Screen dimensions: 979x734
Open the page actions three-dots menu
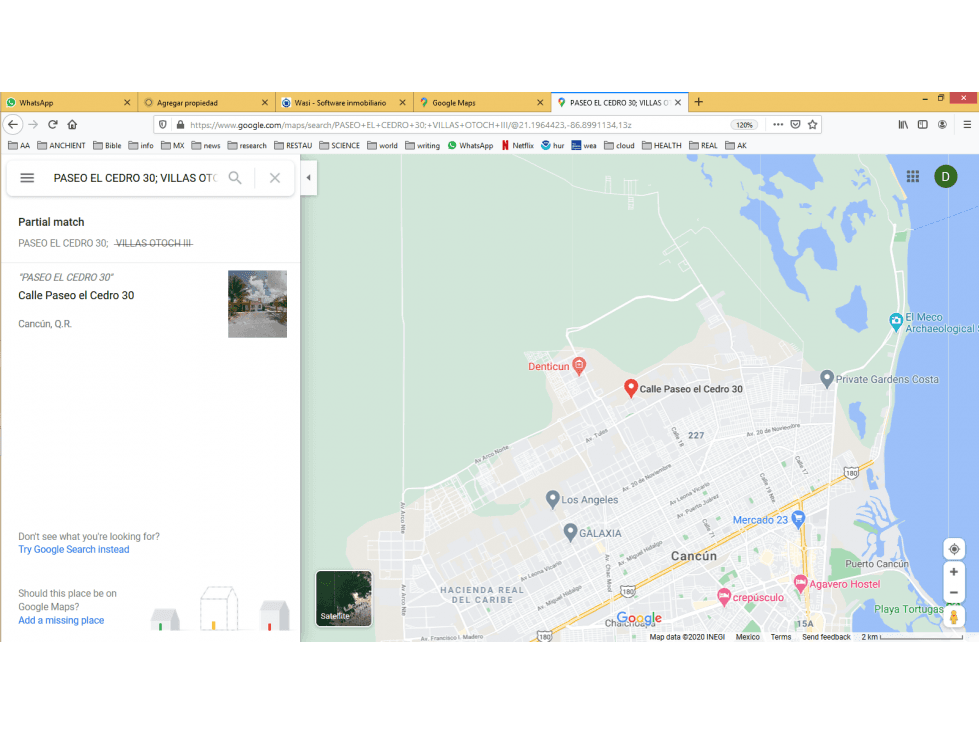pyautogui.click(x=777, y=124)
